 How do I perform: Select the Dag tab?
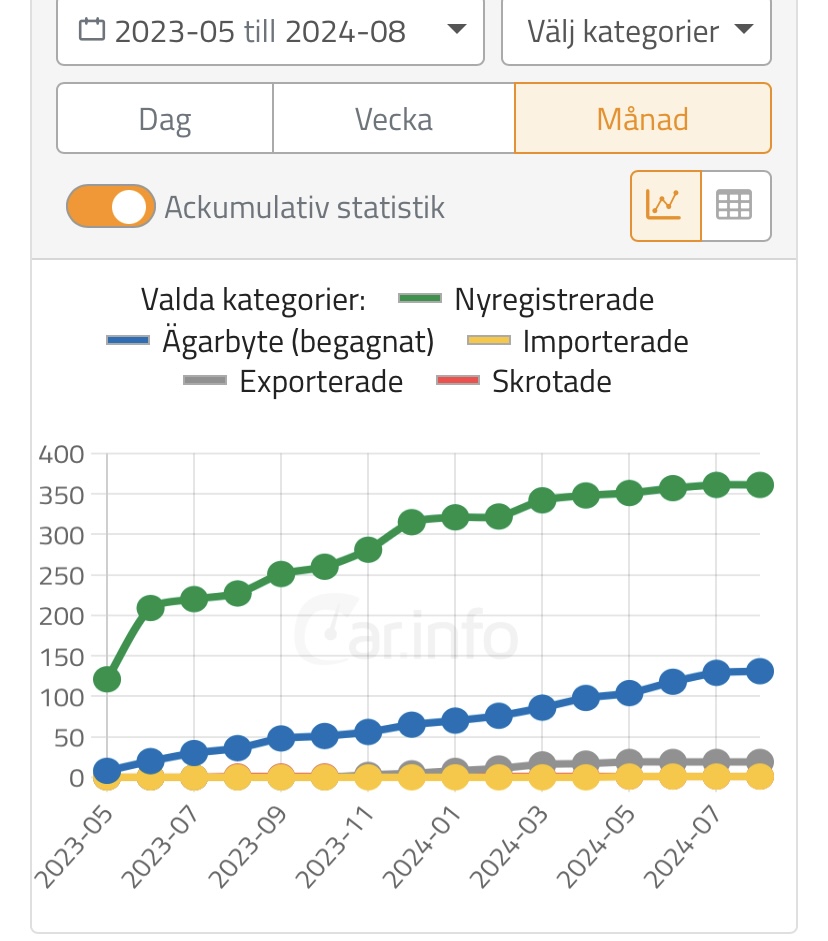coord(165,119)
